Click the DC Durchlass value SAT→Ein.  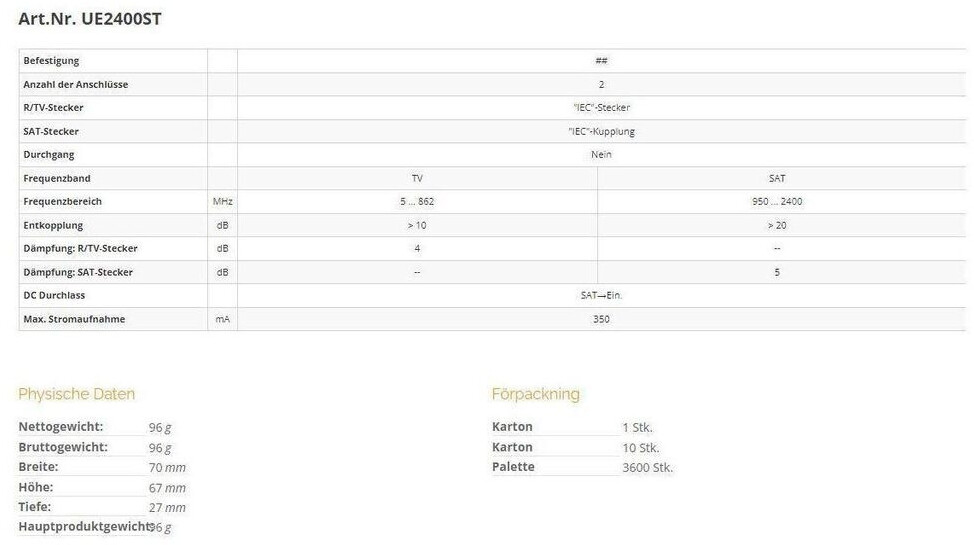(601, 295)
